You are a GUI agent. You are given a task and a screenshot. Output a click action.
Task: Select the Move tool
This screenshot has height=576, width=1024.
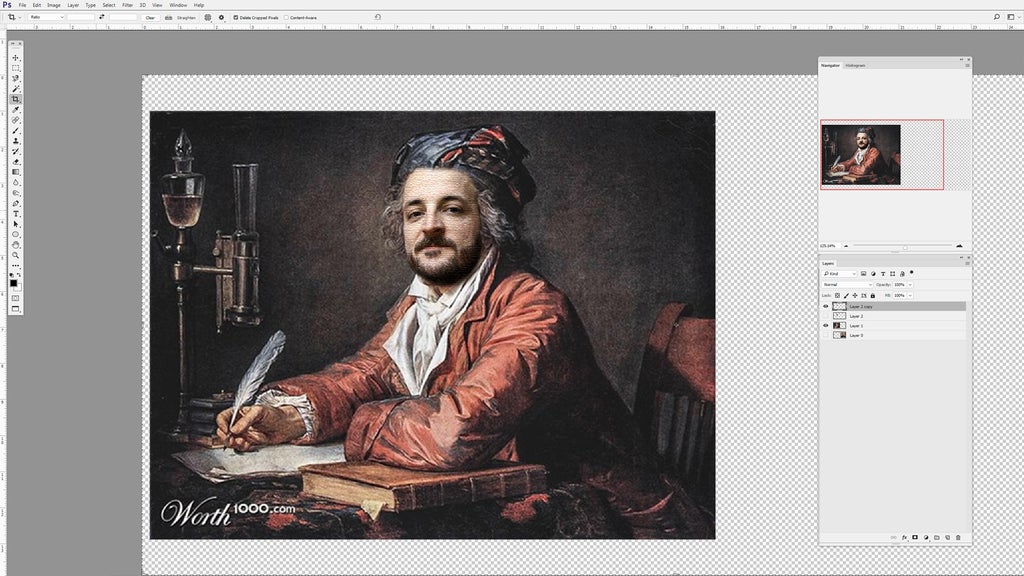coord(16,57)
